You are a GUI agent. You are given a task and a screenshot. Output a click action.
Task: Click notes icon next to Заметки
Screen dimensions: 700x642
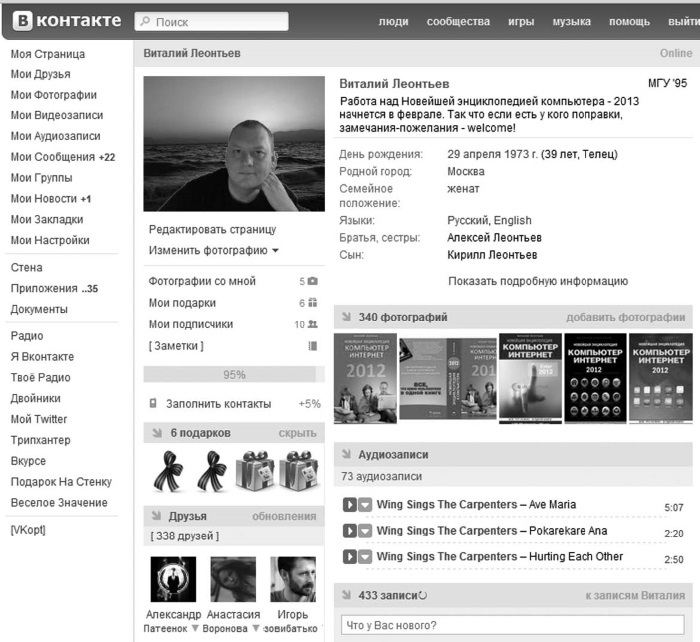313,346
